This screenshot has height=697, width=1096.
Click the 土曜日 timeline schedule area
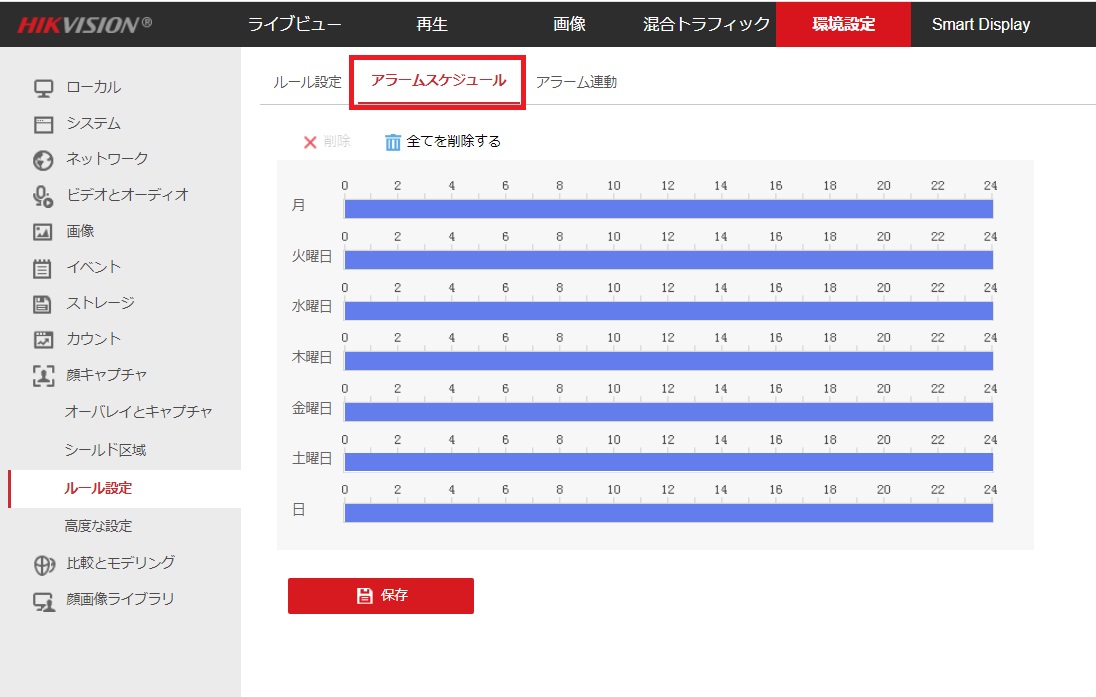click(x=668, y=462)
